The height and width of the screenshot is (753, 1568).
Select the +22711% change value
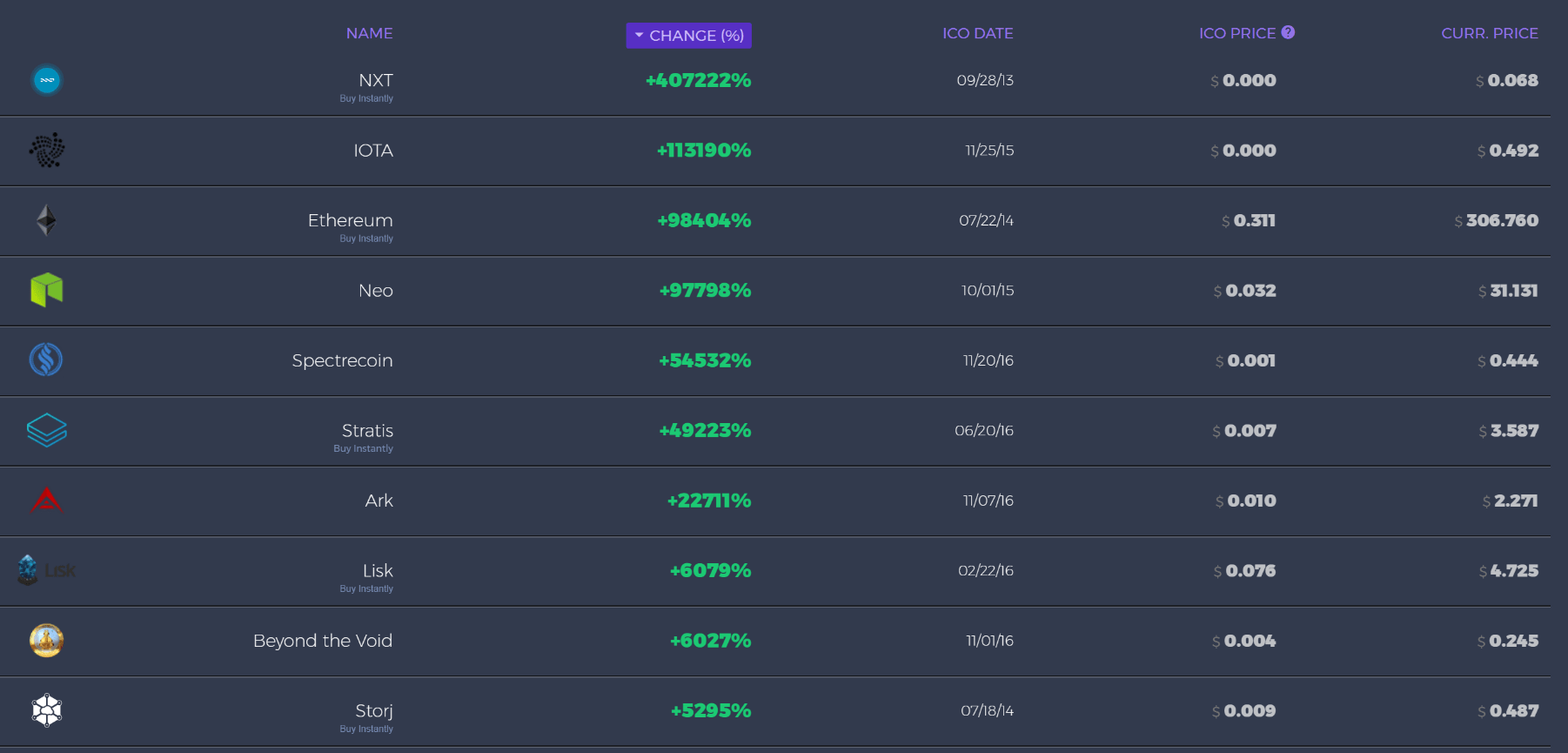click(x=709, y=501)
